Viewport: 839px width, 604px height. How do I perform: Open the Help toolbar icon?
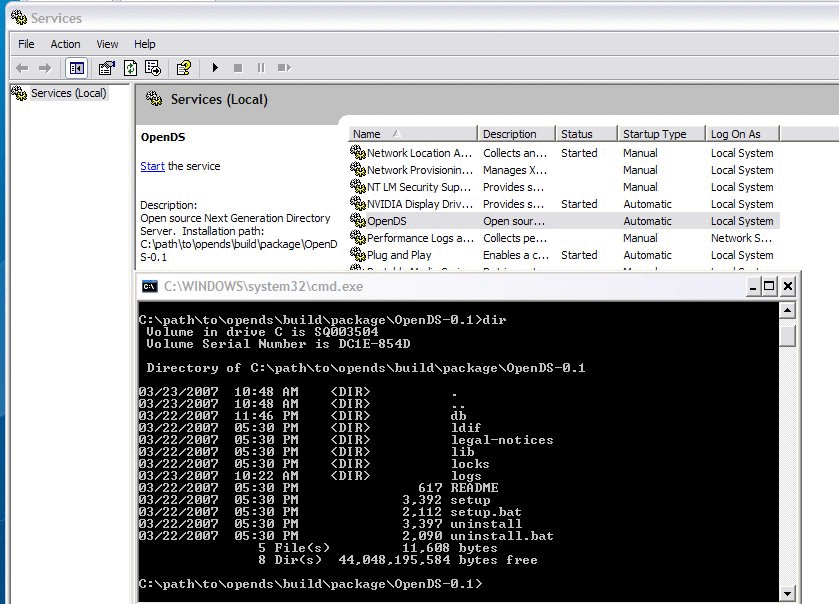[184, 68]
